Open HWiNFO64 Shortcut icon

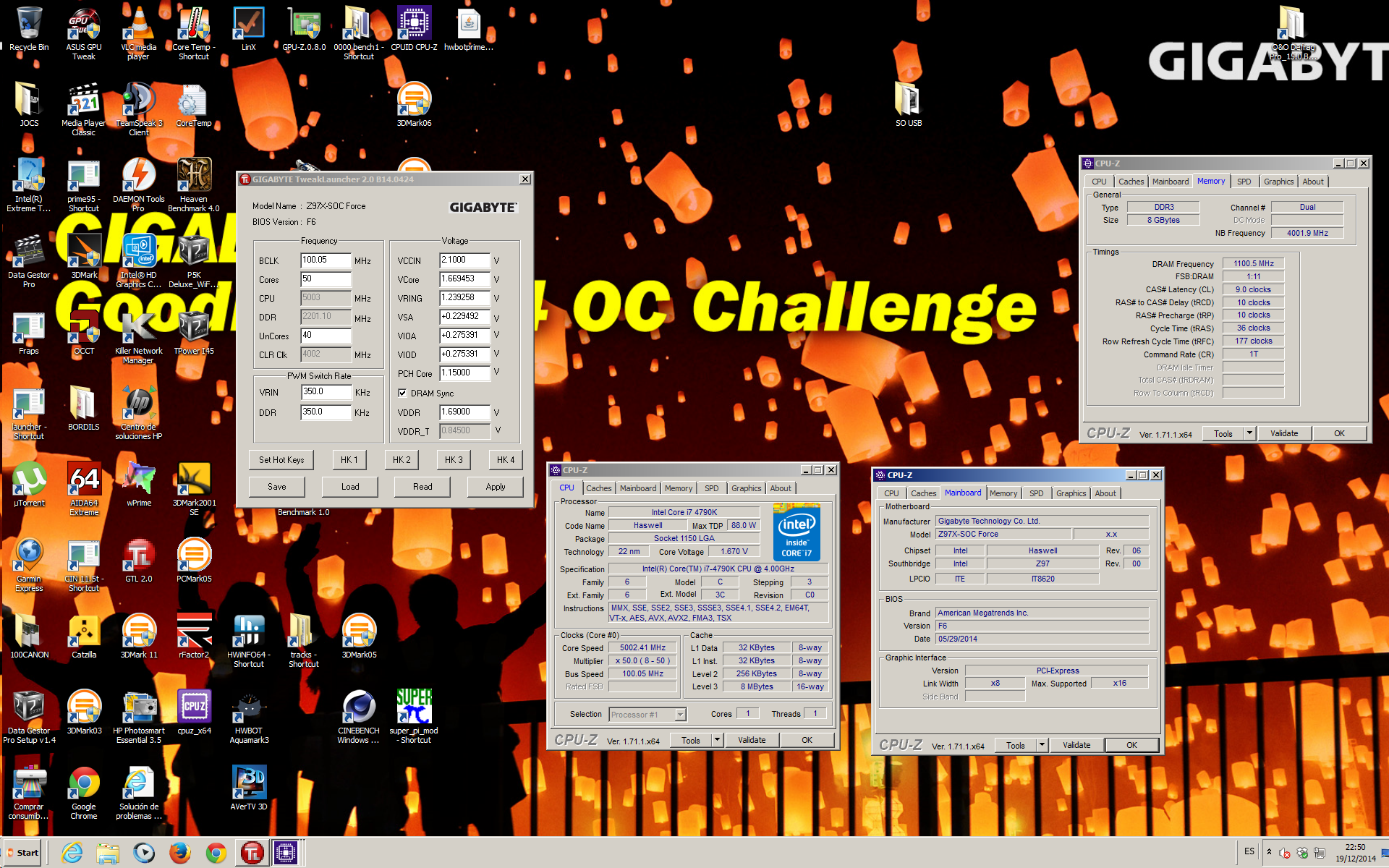pyautogui.click(x=249, y=640)
